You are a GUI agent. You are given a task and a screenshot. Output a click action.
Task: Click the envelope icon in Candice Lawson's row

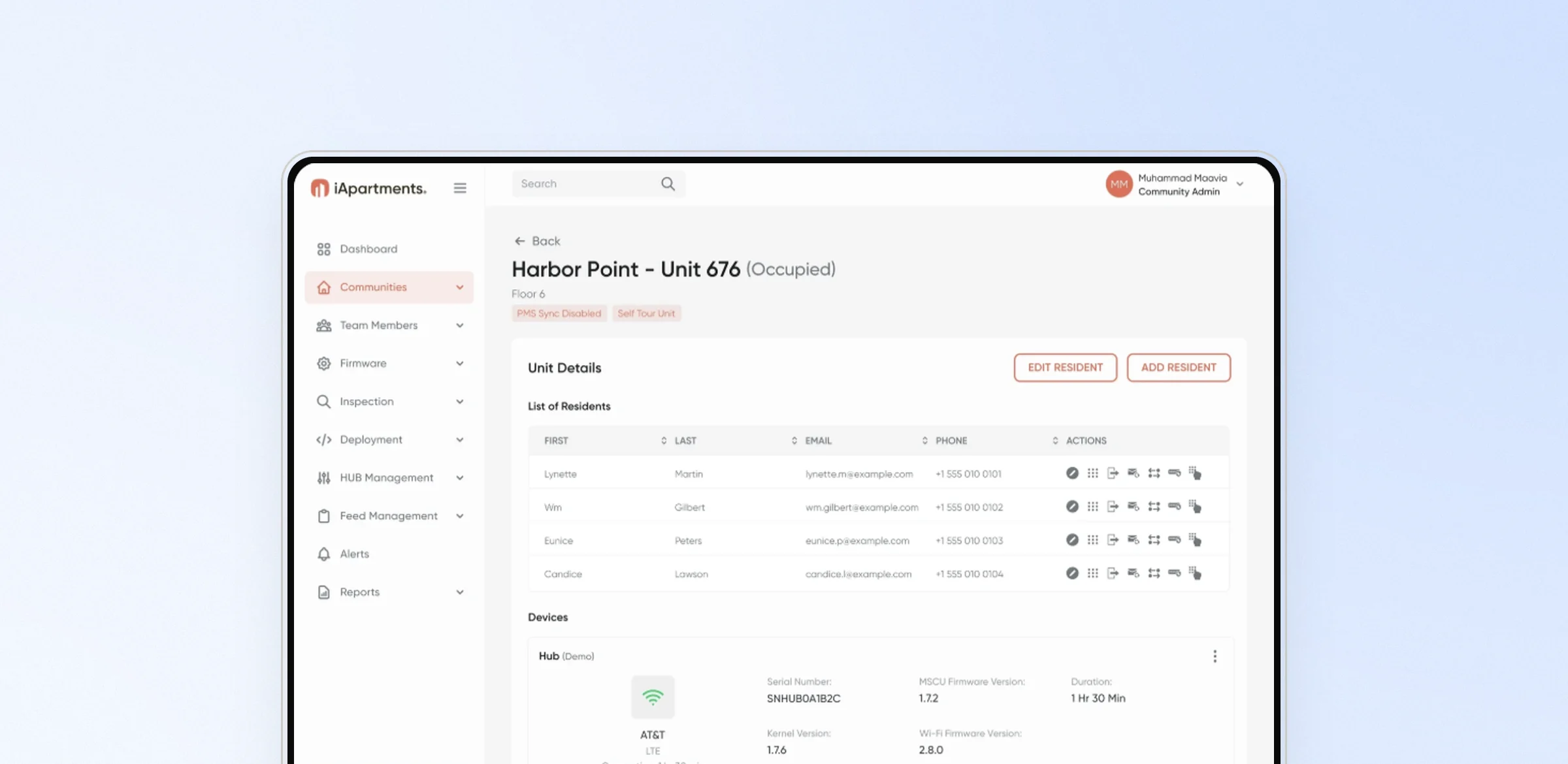pyautogui.click(x=1134, y=573)
